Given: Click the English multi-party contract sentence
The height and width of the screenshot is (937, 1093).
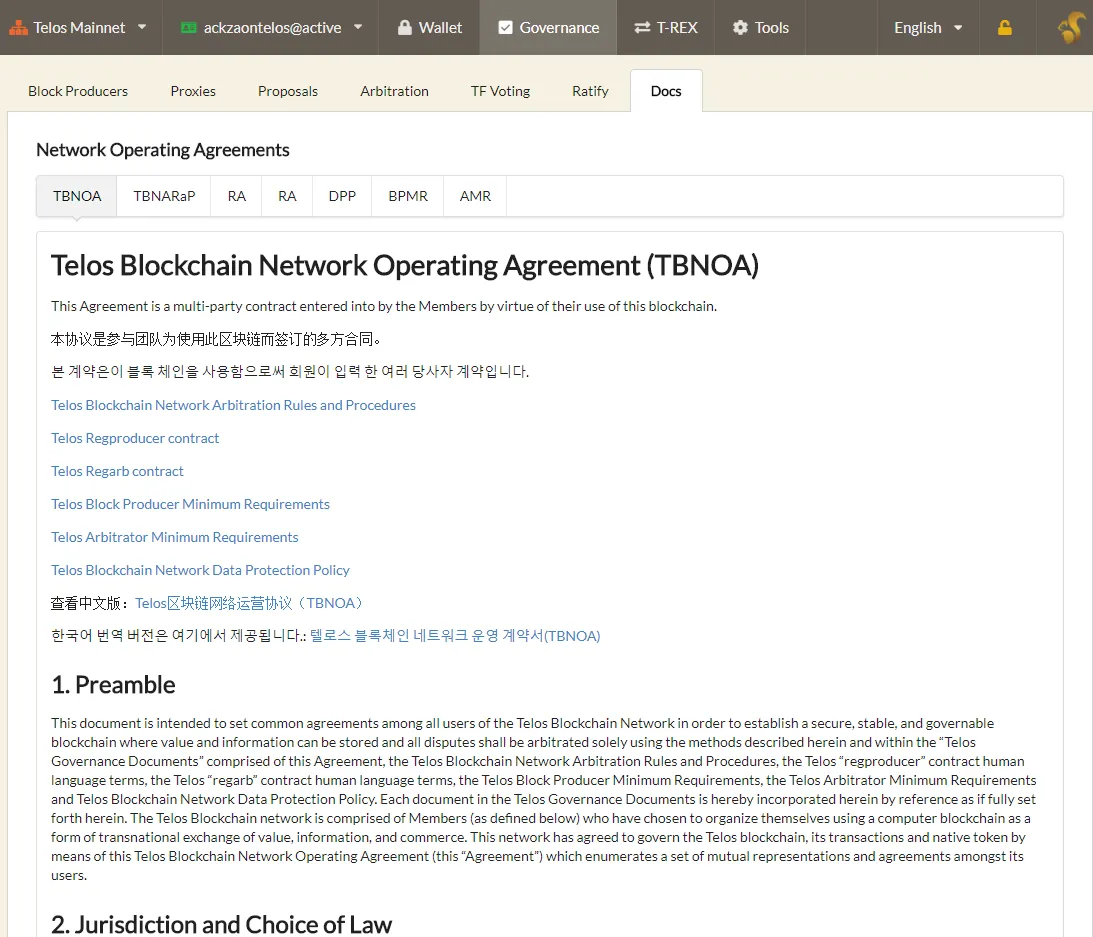Looking at the screenshot, I should click(384, 306).
